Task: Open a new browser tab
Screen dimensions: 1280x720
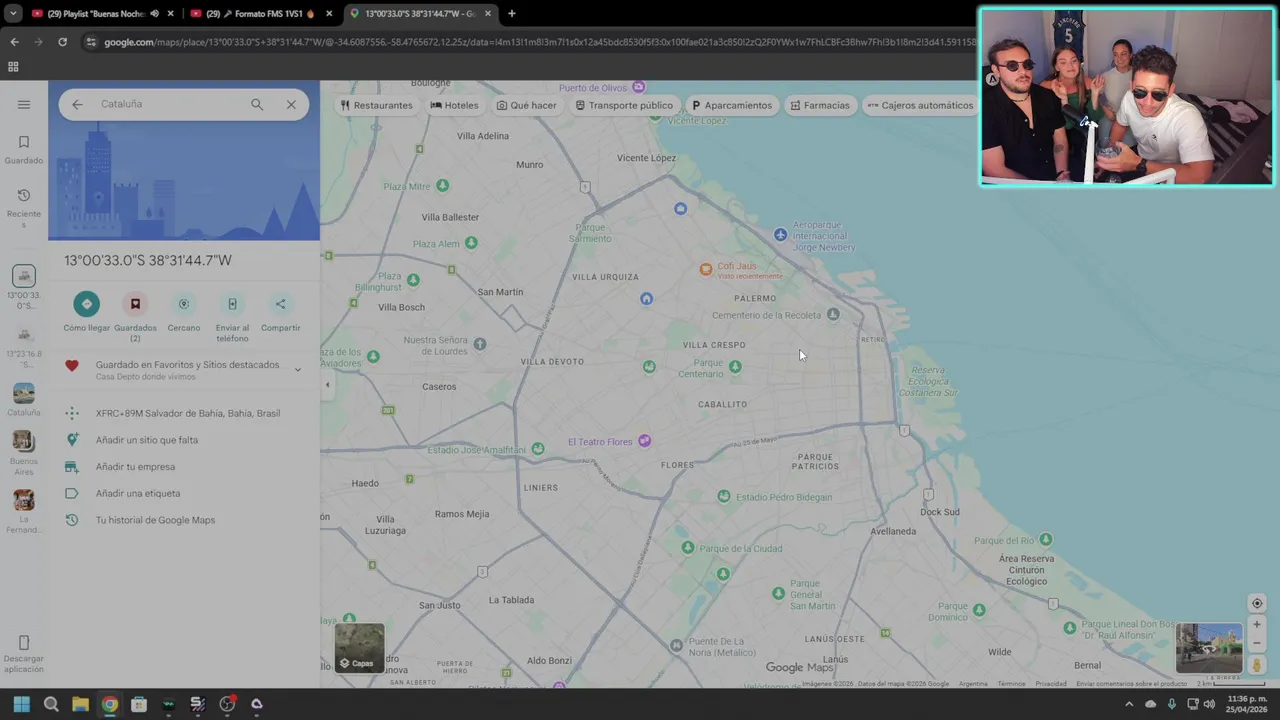Action: (512, 14)
